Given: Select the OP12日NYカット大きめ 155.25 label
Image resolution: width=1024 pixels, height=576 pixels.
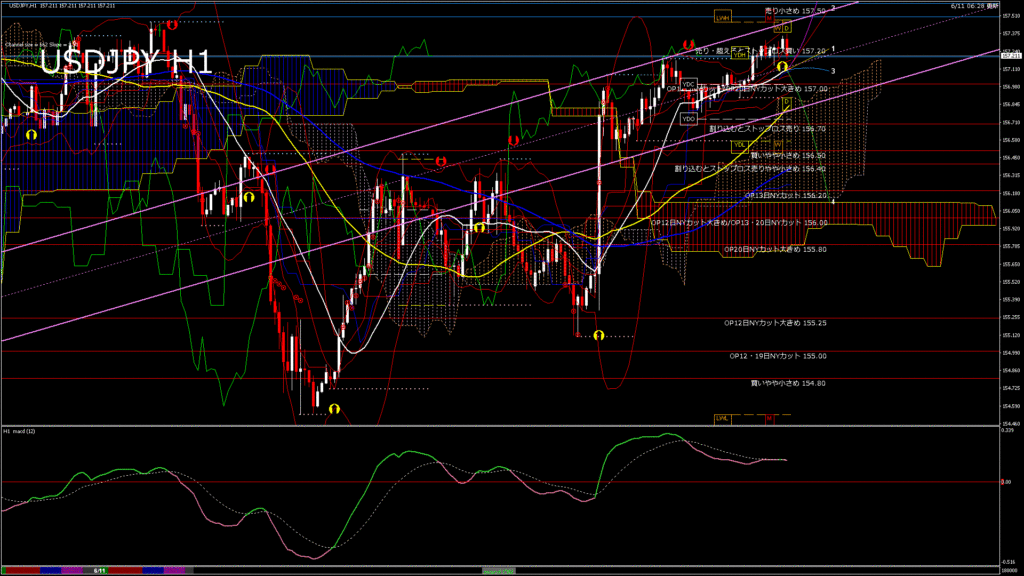Looking at the screenshot, I should [x=775, y=323].
